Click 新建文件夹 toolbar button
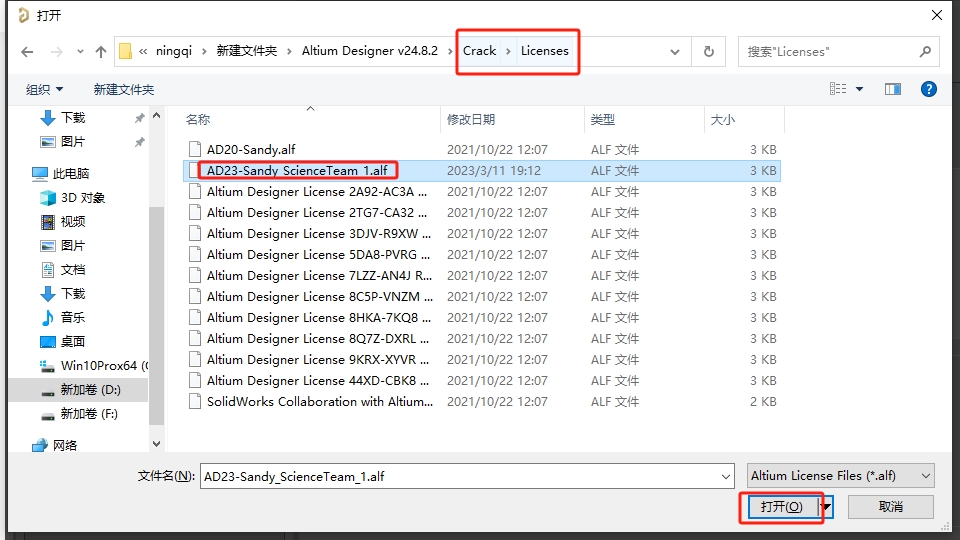 point(124,90)
